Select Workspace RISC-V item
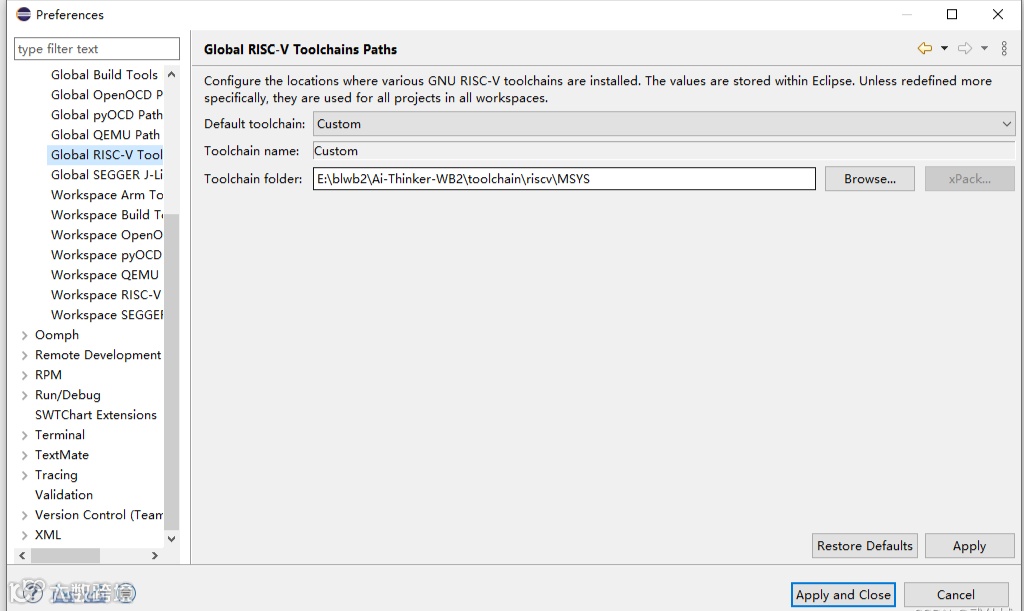The height and width of the screenshot is (611, 1024). click(106, 295)
